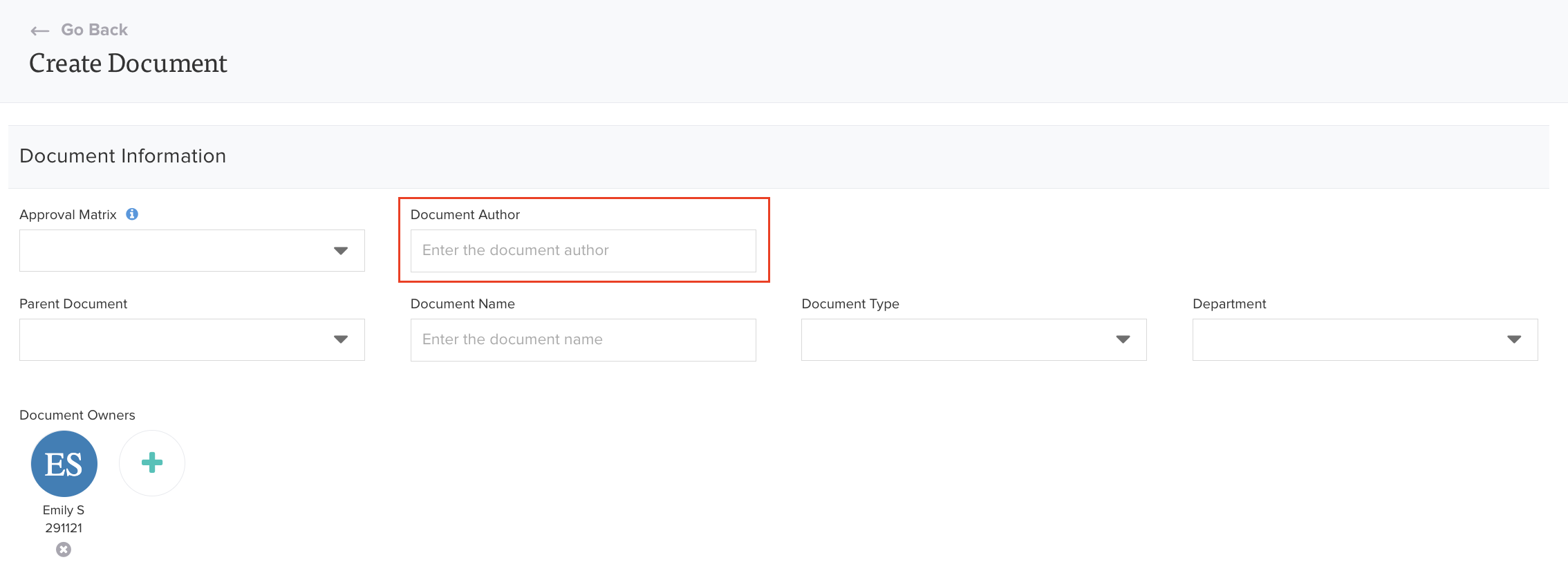Expand the Department dropdown
The image size is (1568, 571).
coord(1365,339)
